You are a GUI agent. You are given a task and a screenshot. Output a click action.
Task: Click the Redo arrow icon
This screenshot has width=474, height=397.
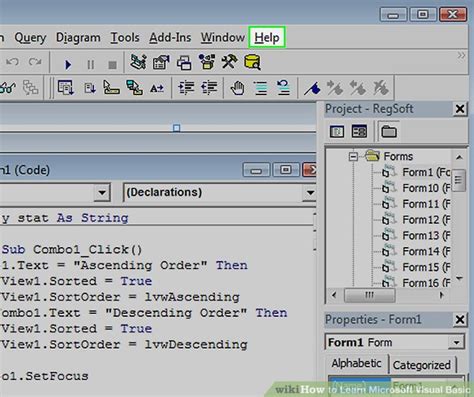[35, 62]
